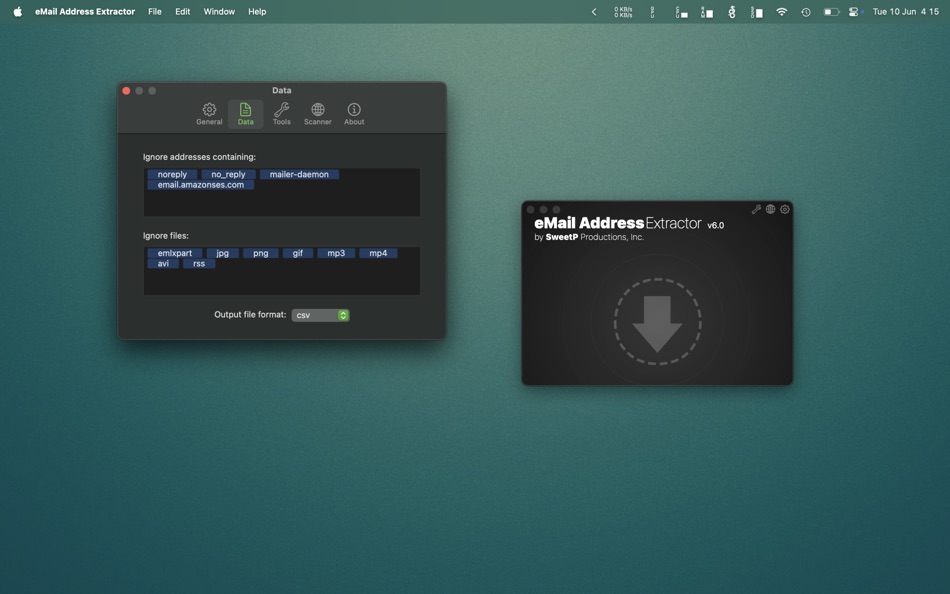This screenshot has height=594, width=950.
Task: Select the noreply ignore token
Action: (172, 175)
